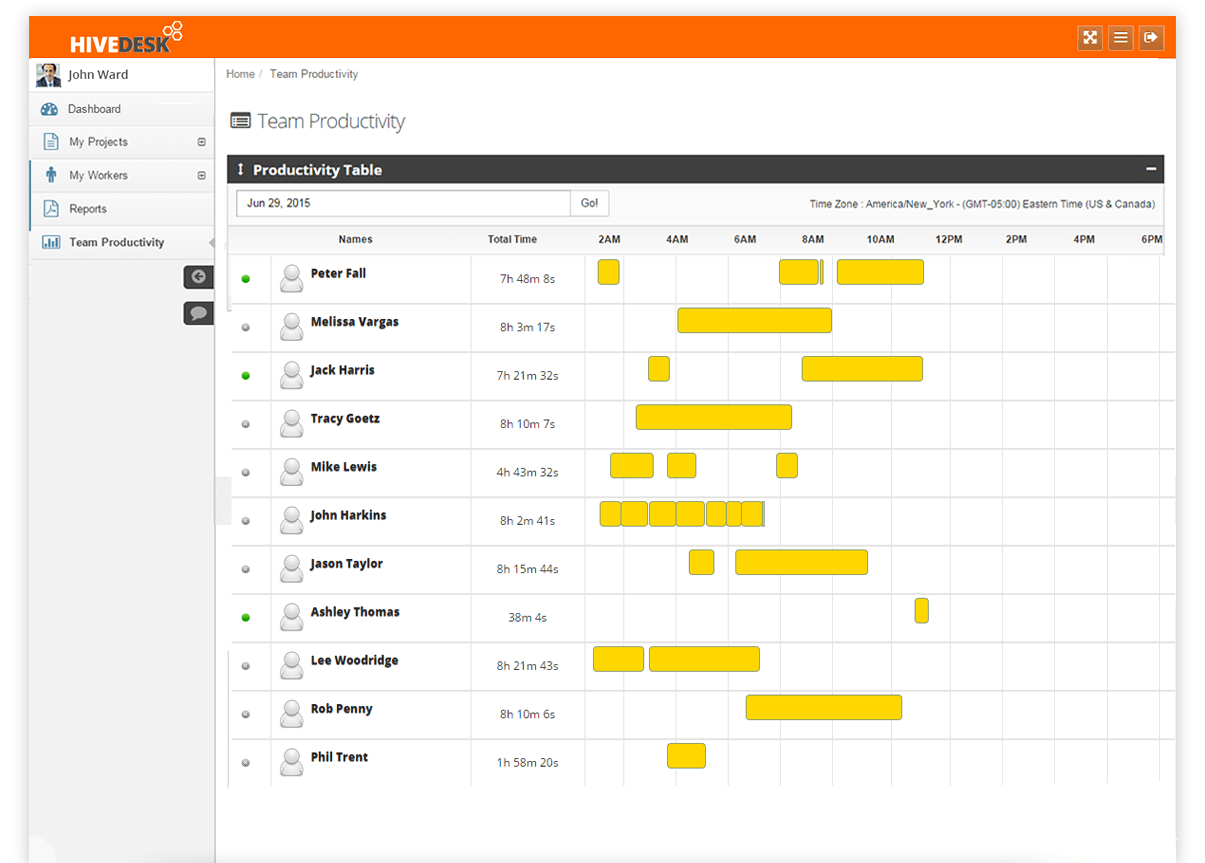Viewport: 1205px width, 863px height.
Task: Click Melissa Vargas's grey status dot
Action: click(x=246, y=327)
